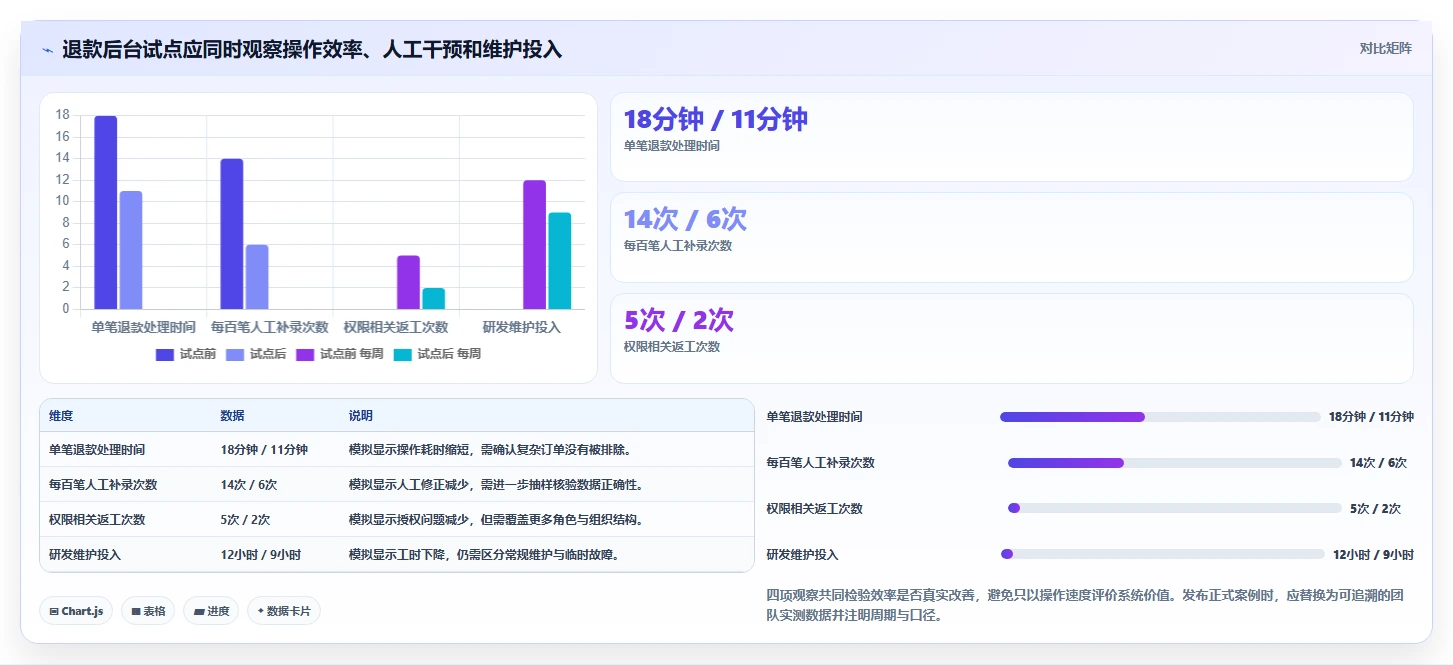Click the 对比矩阵 label in the header

click(1386, 48)
